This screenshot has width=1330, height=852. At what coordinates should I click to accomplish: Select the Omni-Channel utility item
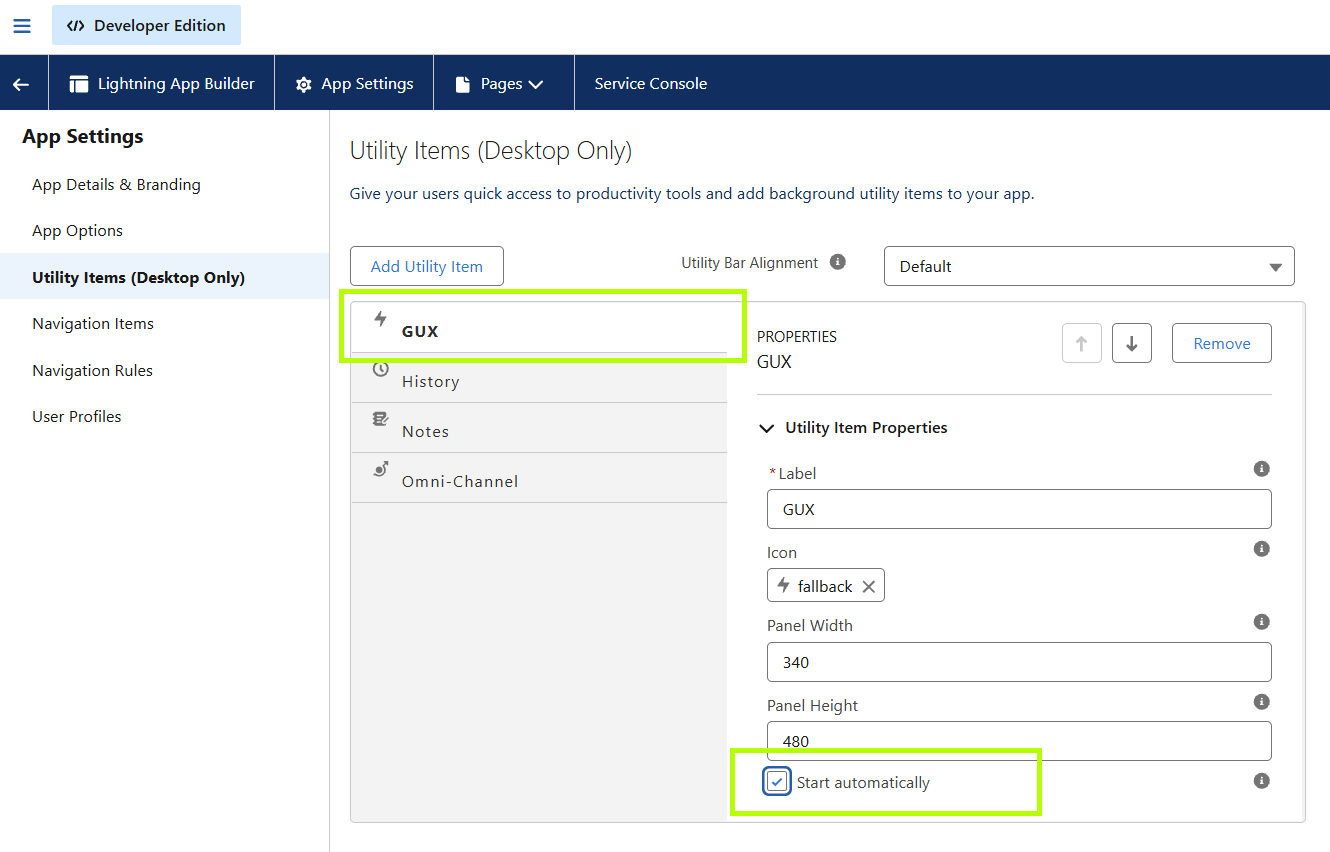[540, 478]
